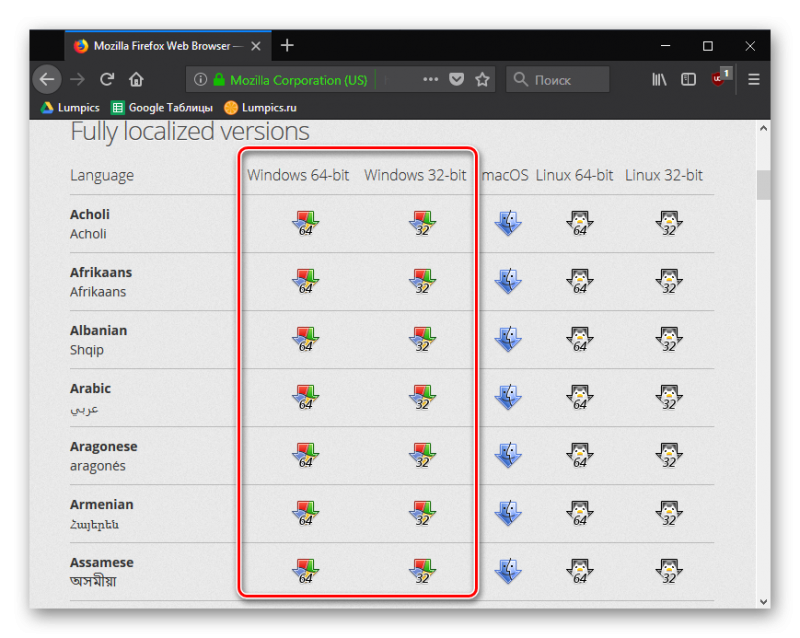Open the Firefox hamburger menu

coord(754,80)
